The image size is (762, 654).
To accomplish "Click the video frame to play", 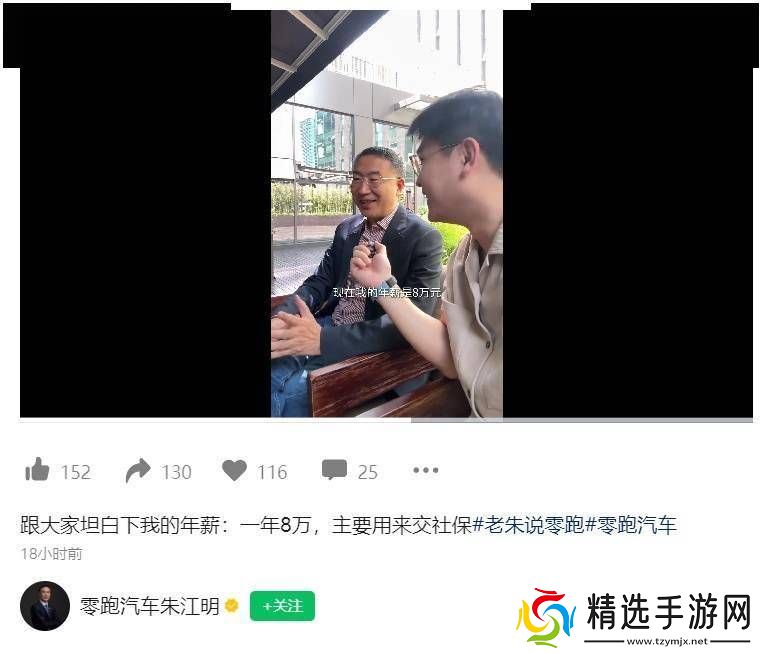I will [386, 214].
